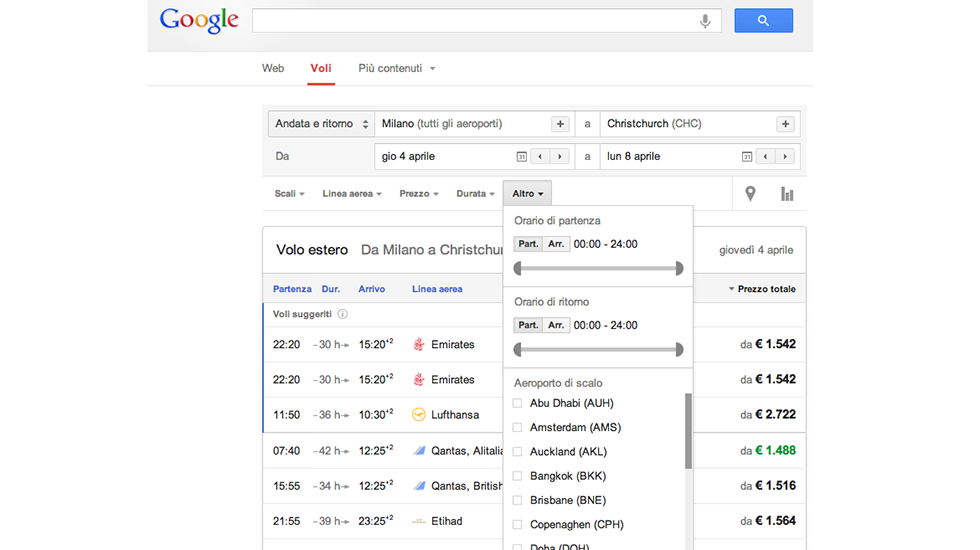Open the departure date calendar icon
980x550 pixels.
[521, 157]
